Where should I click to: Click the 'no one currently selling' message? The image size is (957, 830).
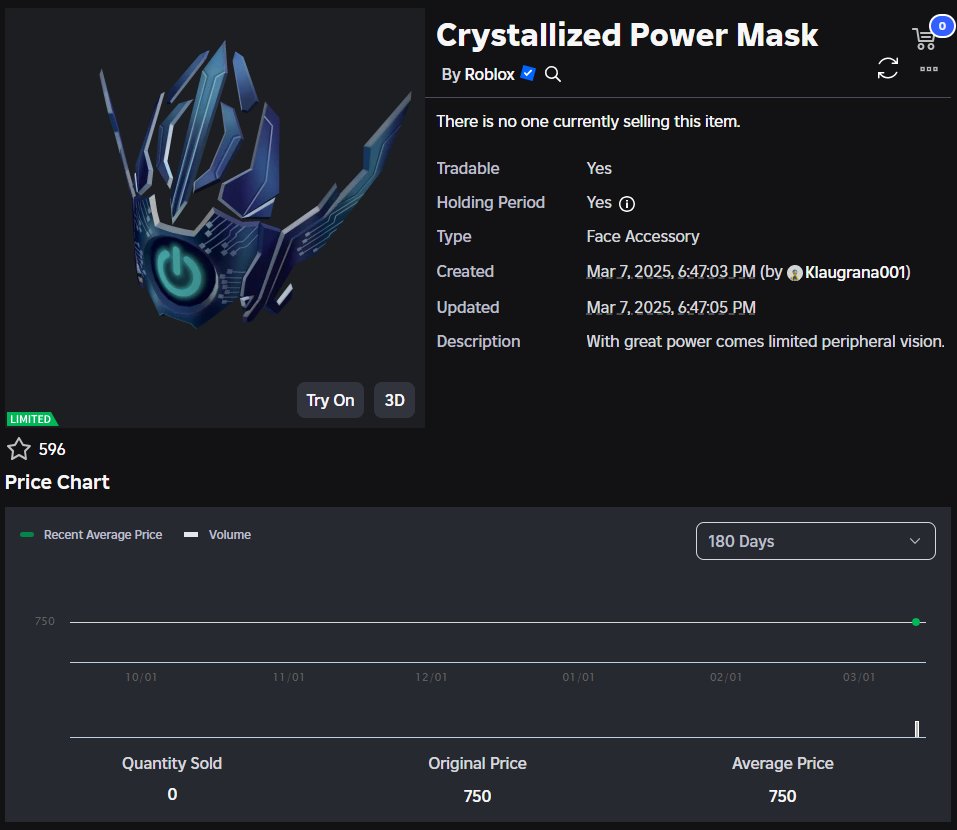(x=588, y=121)
